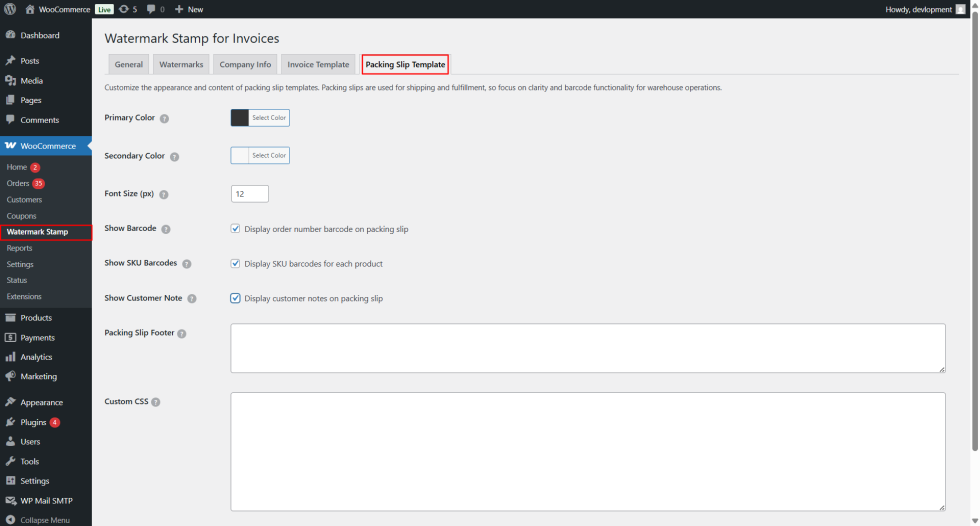The image size is (980, 526).
Task: Click help icon beside Primary Color
Action: [164, 119]
